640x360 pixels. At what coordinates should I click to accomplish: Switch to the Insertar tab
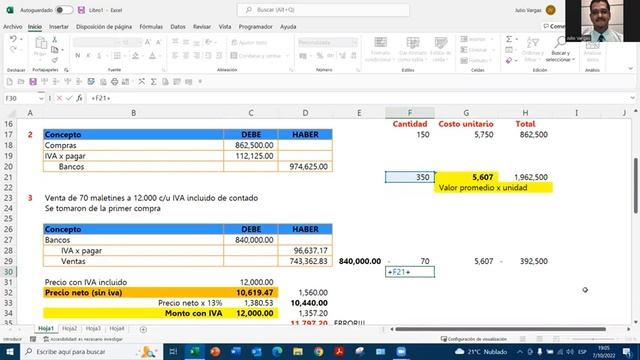pos(59,27)
